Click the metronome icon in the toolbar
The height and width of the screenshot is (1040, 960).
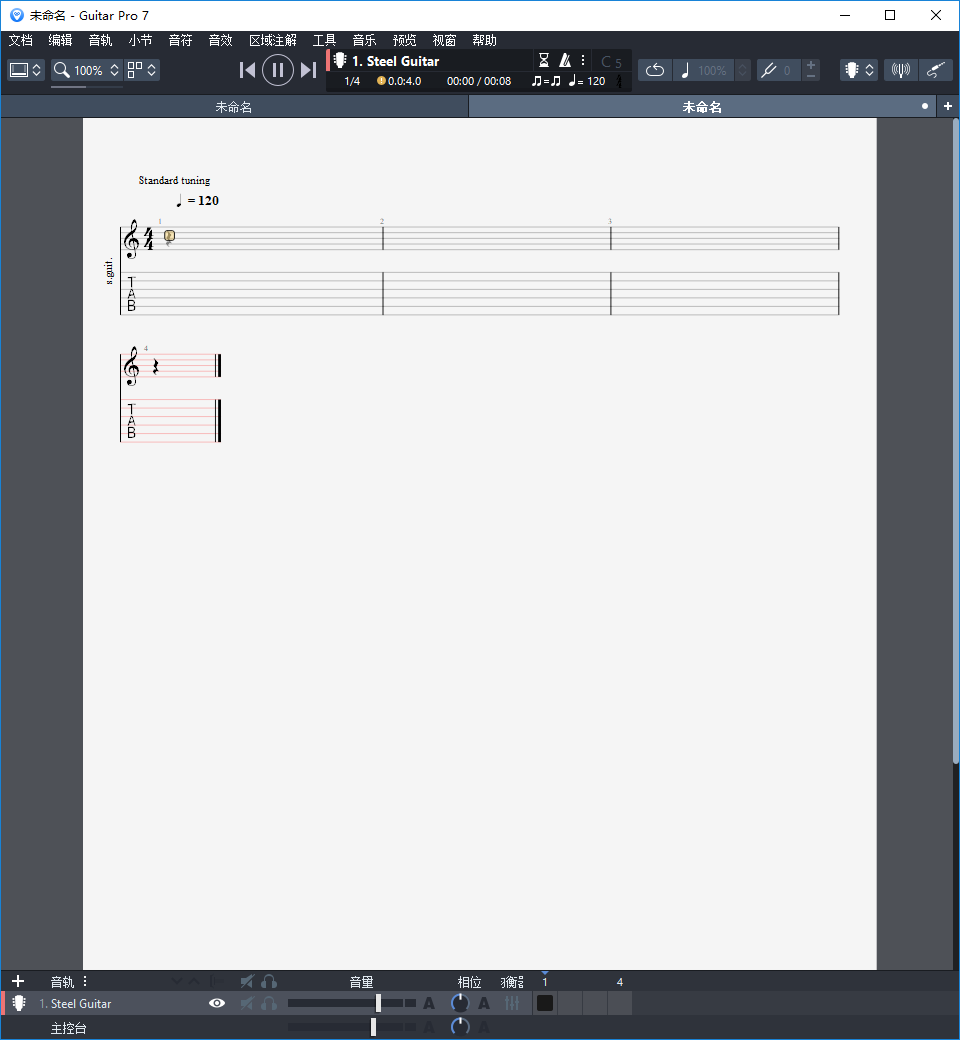(565, 60)
